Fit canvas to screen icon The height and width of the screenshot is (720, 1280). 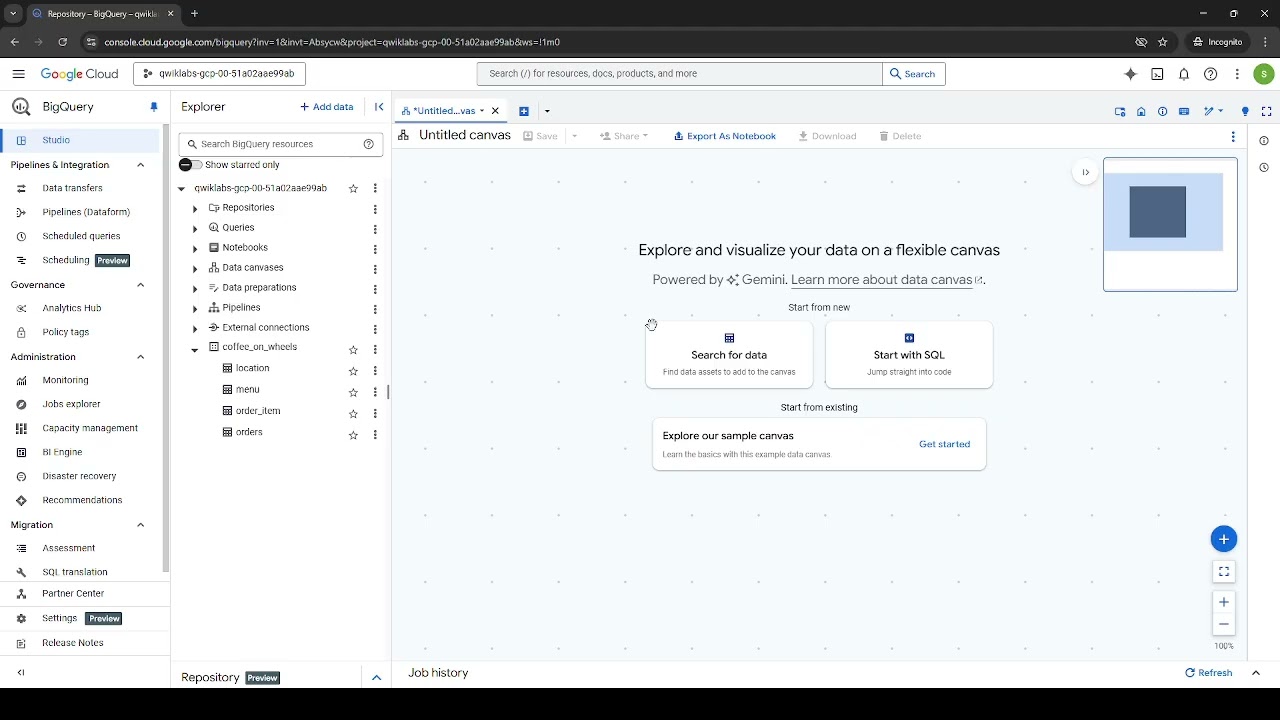click(1224, 572)
